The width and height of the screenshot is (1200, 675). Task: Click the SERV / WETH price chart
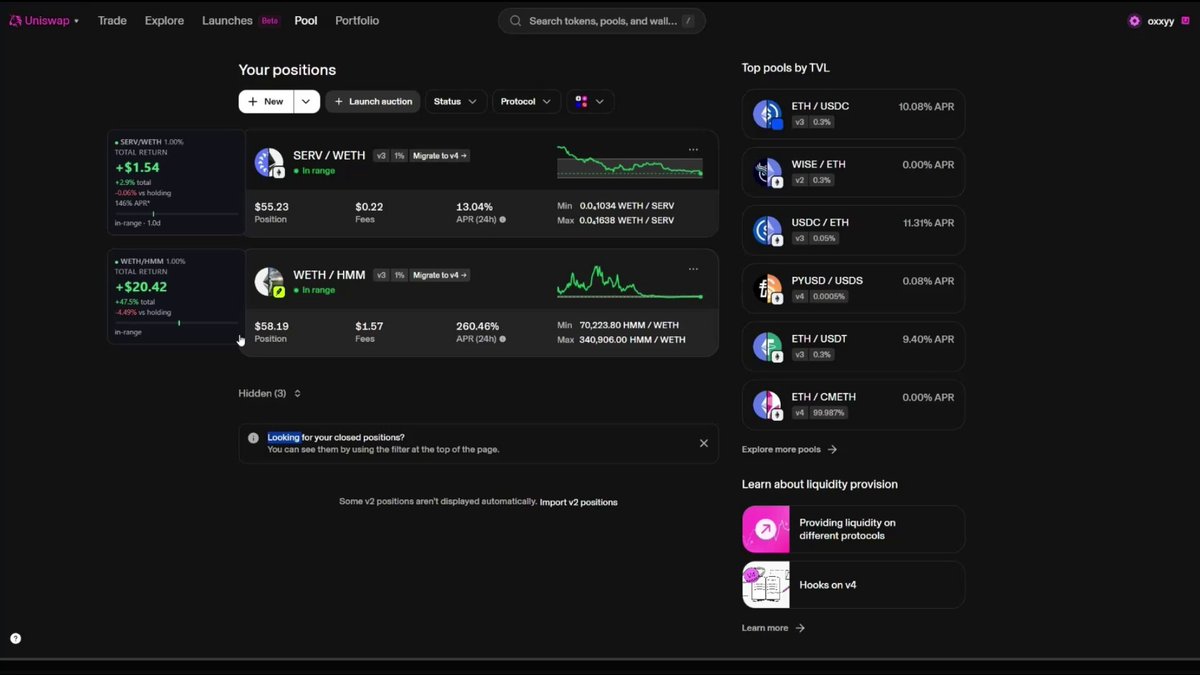click(630, 162)
